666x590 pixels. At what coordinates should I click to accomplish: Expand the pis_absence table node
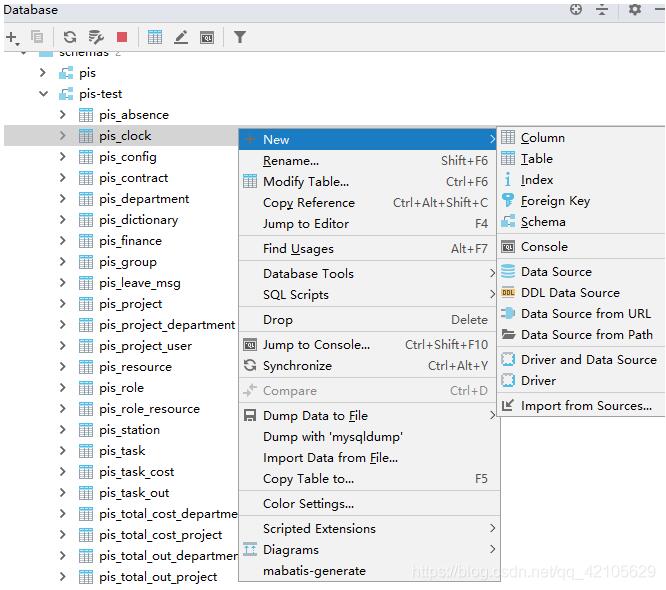[x=63, y=115]
